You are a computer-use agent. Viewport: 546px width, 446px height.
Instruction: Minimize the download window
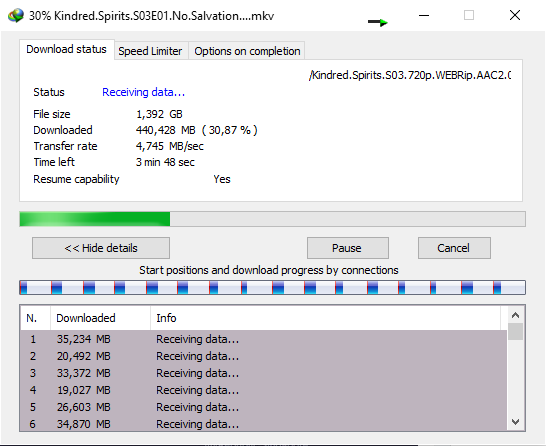click(424, 15)
